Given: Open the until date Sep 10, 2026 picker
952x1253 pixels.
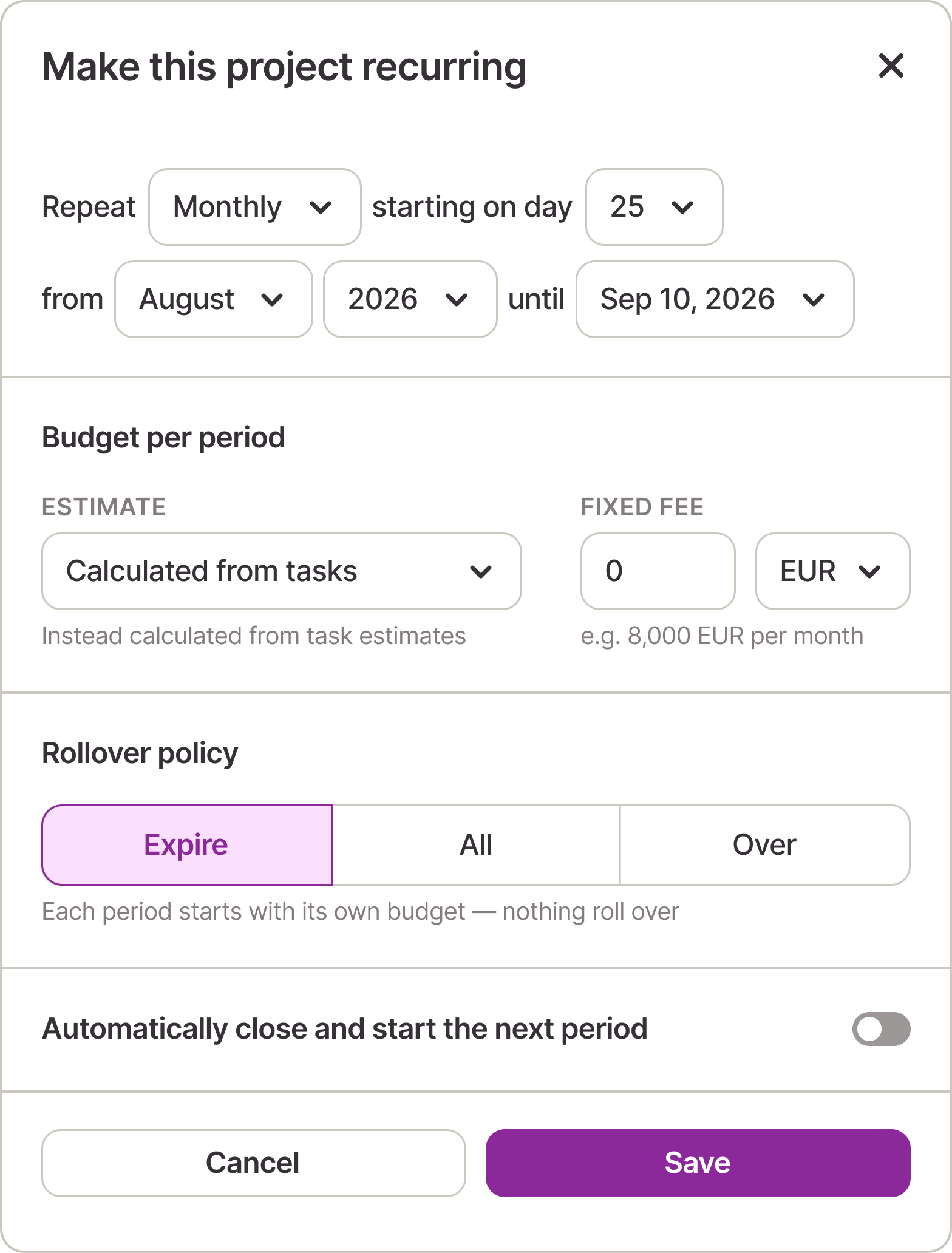Looking at the screenshot, I should [715, 299].
